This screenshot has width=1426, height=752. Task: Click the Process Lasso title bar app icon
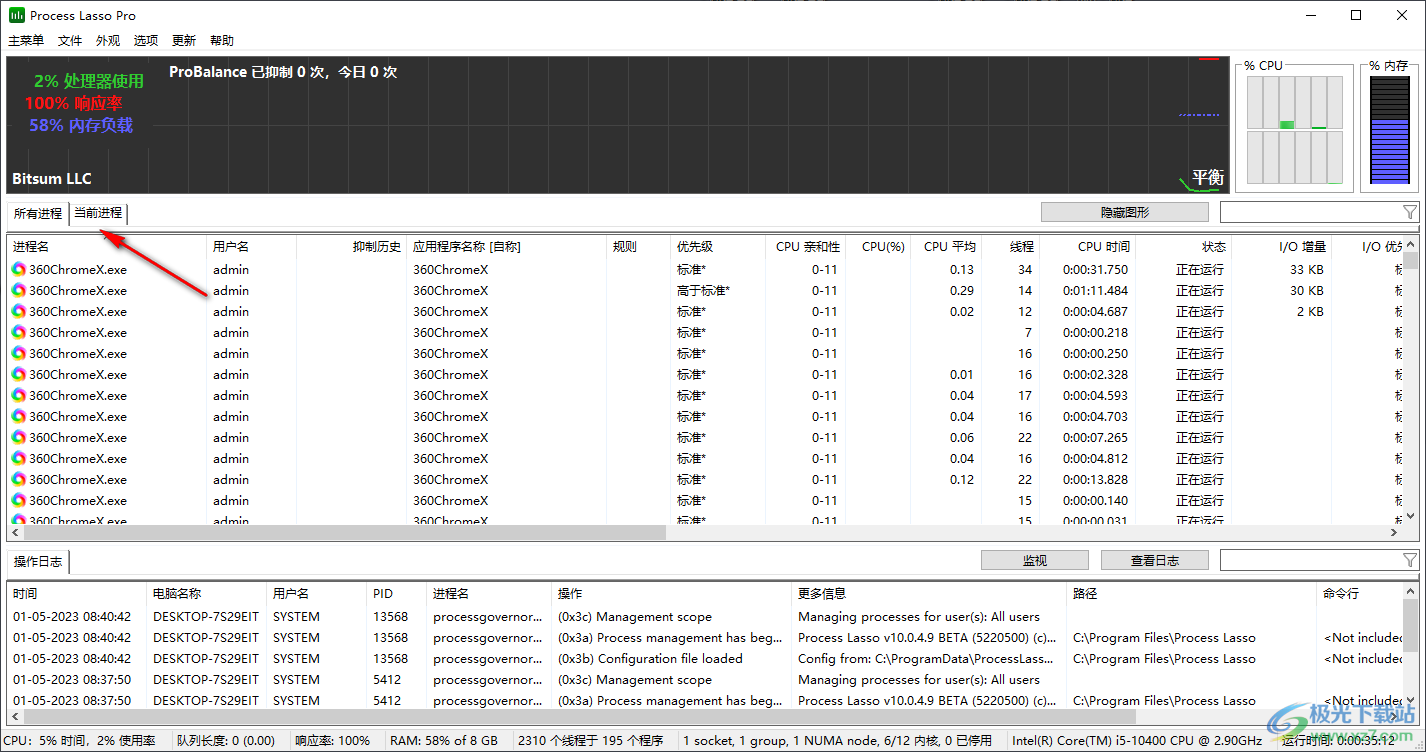point(17,15)
